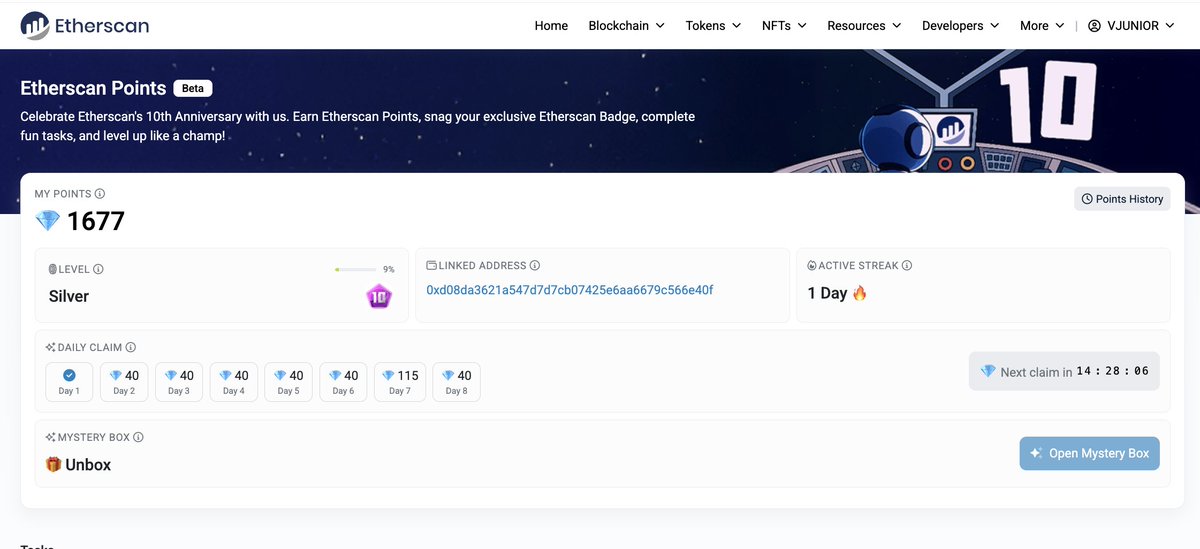This screenshot has height=549, width=1200.
Task: Click the diamond icon in Next claim box
Action: point(988,371)
